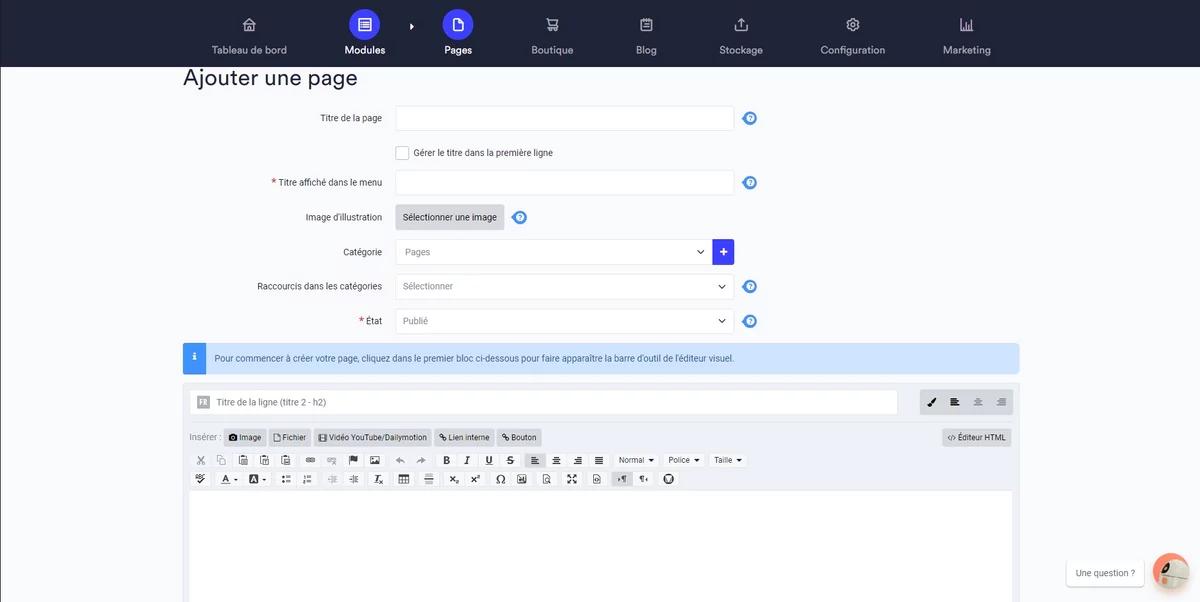Click the Paste icon
The image size is (1200, 602).
pos(243,460)
